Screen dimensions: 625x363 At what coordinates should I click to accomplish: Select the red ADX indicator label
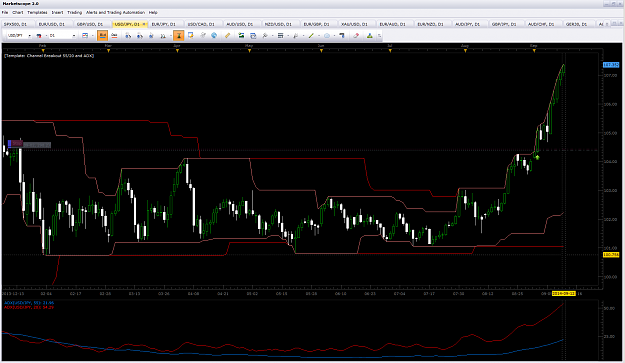tap(29, 308)
